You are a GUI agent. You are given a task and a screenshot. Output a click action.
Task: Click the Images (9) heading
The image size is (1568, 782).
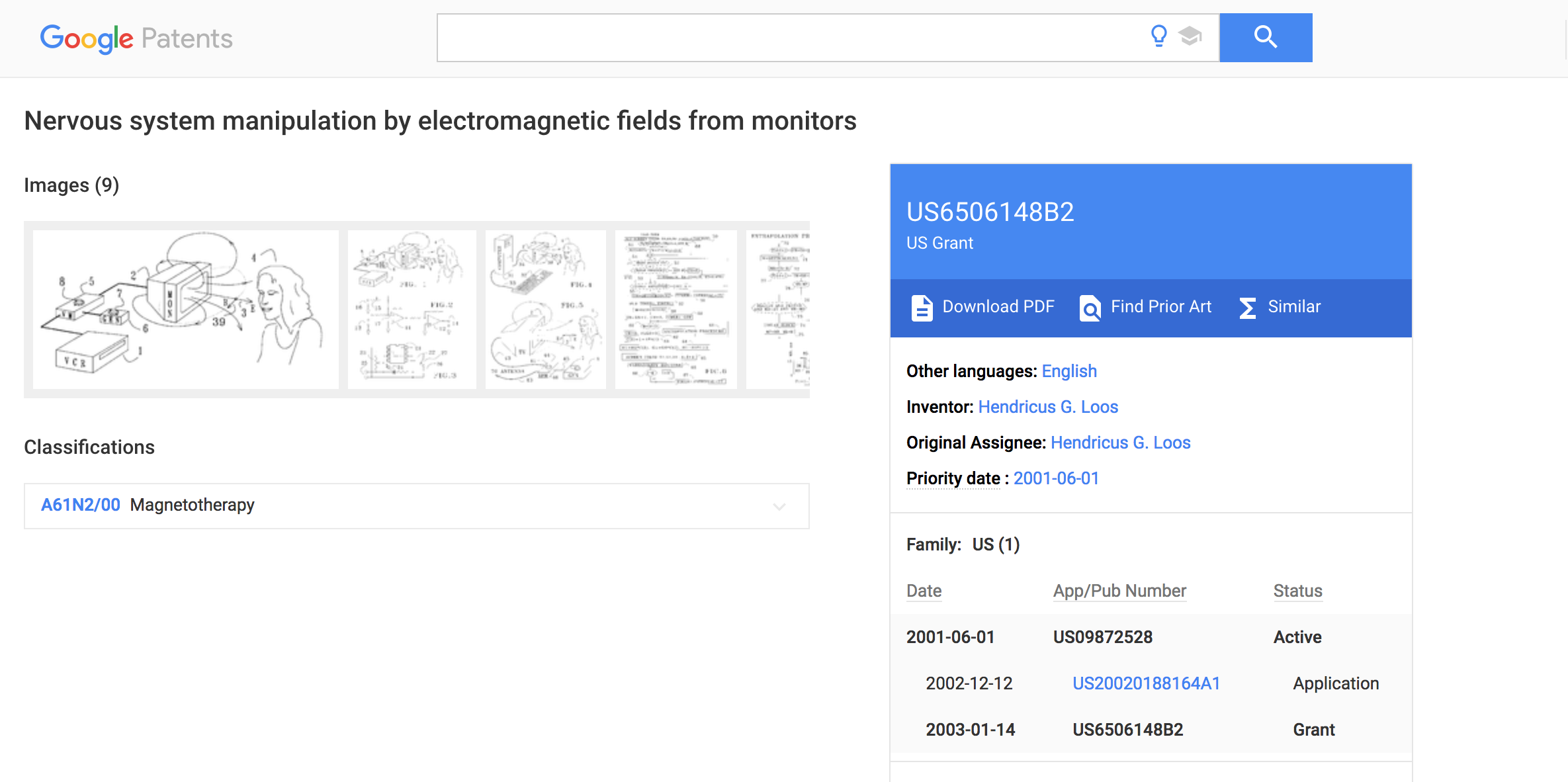[71, 185]
